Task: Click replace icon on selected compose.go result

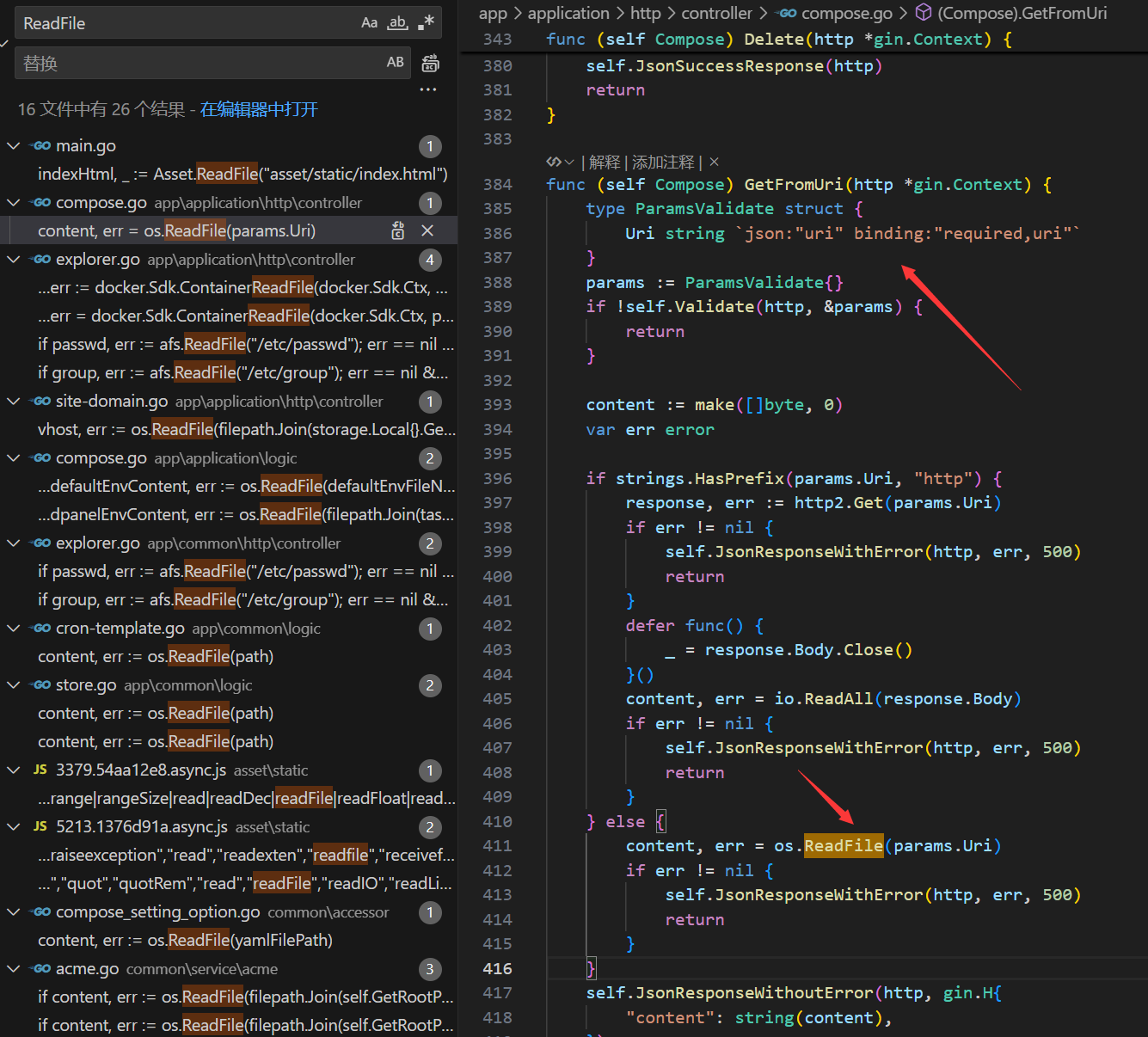Action: pos(398,230)
